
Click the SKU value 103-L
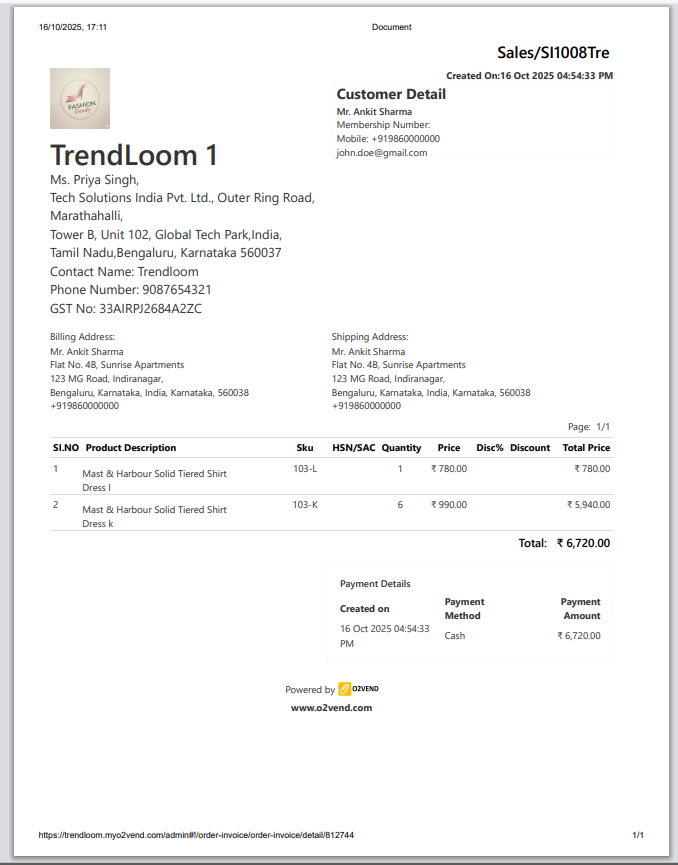click(x=305, y=469)
